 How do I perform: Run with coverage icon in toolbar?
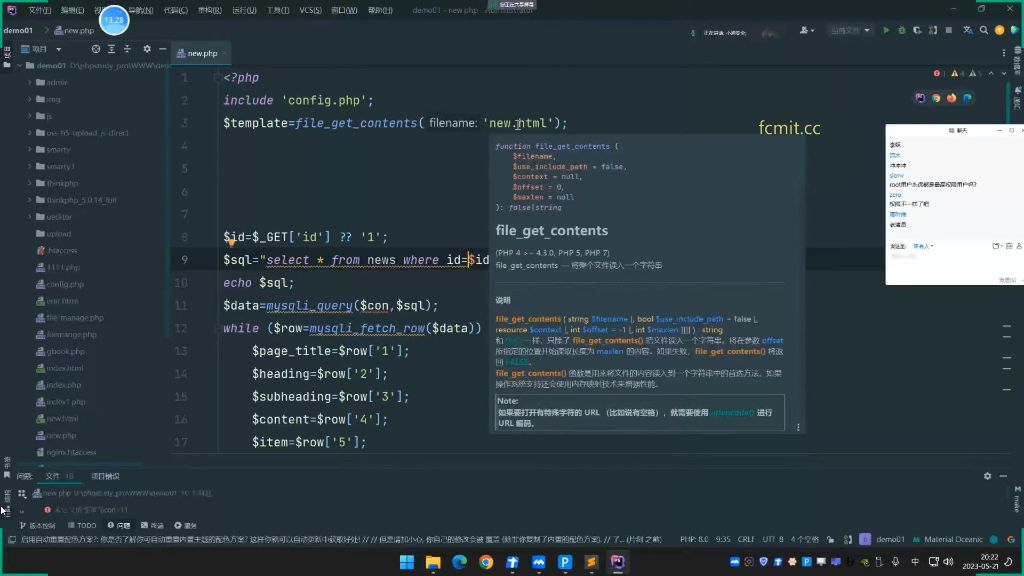click(918, 30)
